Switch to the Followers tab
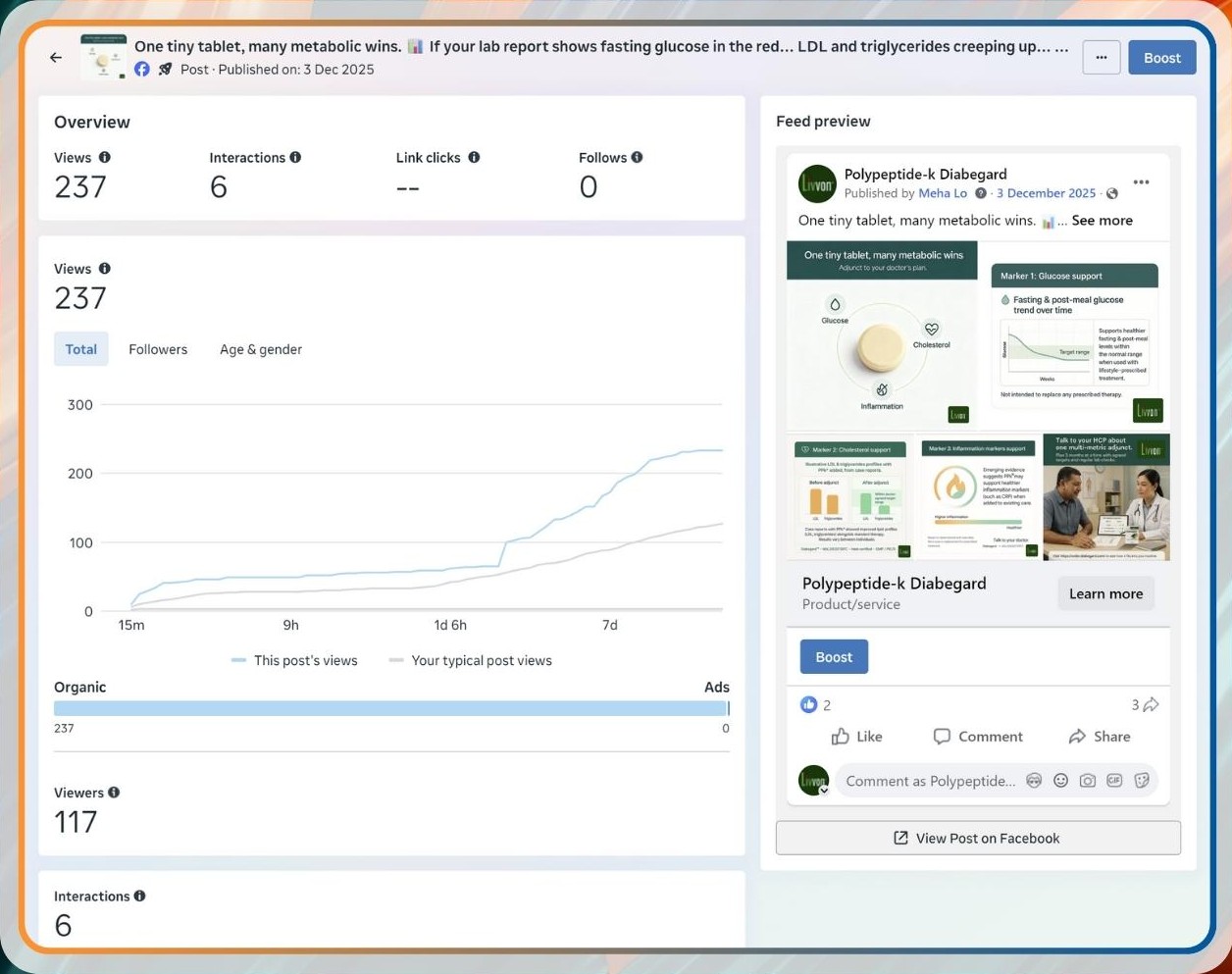This screenshot has height=974, width=1232. click(x=158, y=349)
